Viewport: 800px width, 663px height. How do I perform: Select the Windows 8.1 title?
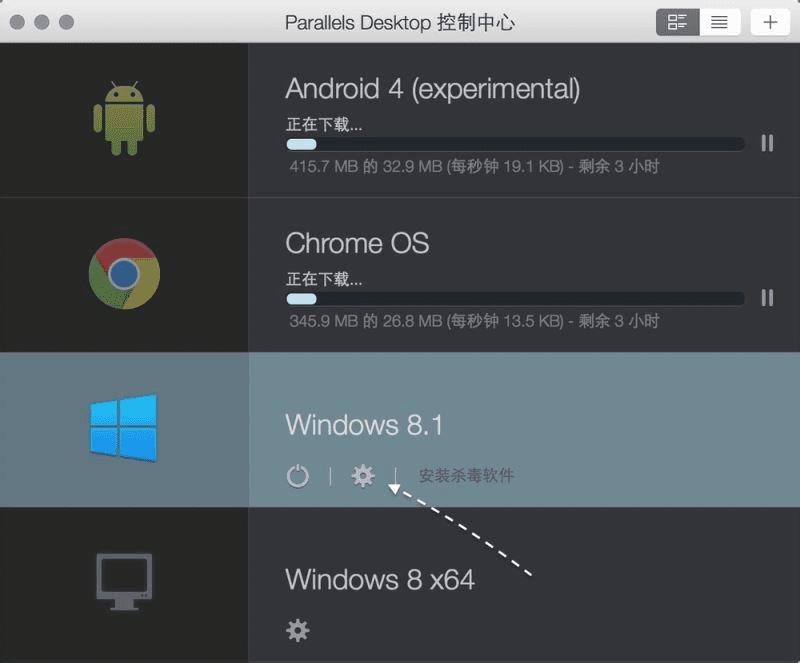click(364, 425)
